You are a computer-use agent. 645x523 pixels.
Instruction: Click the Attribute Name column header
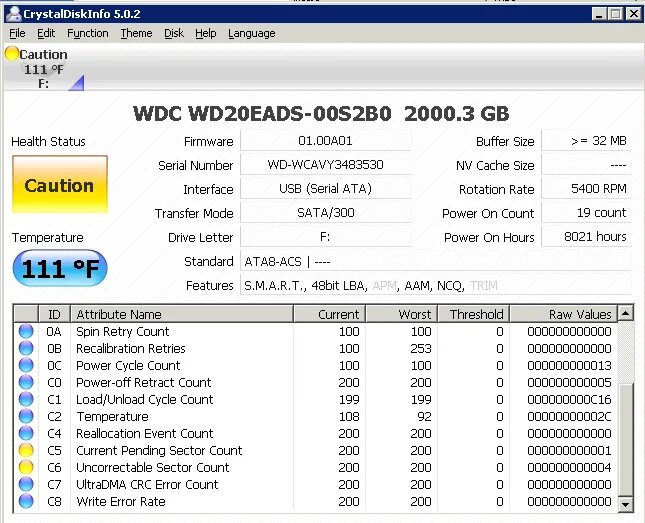point(182,314)
